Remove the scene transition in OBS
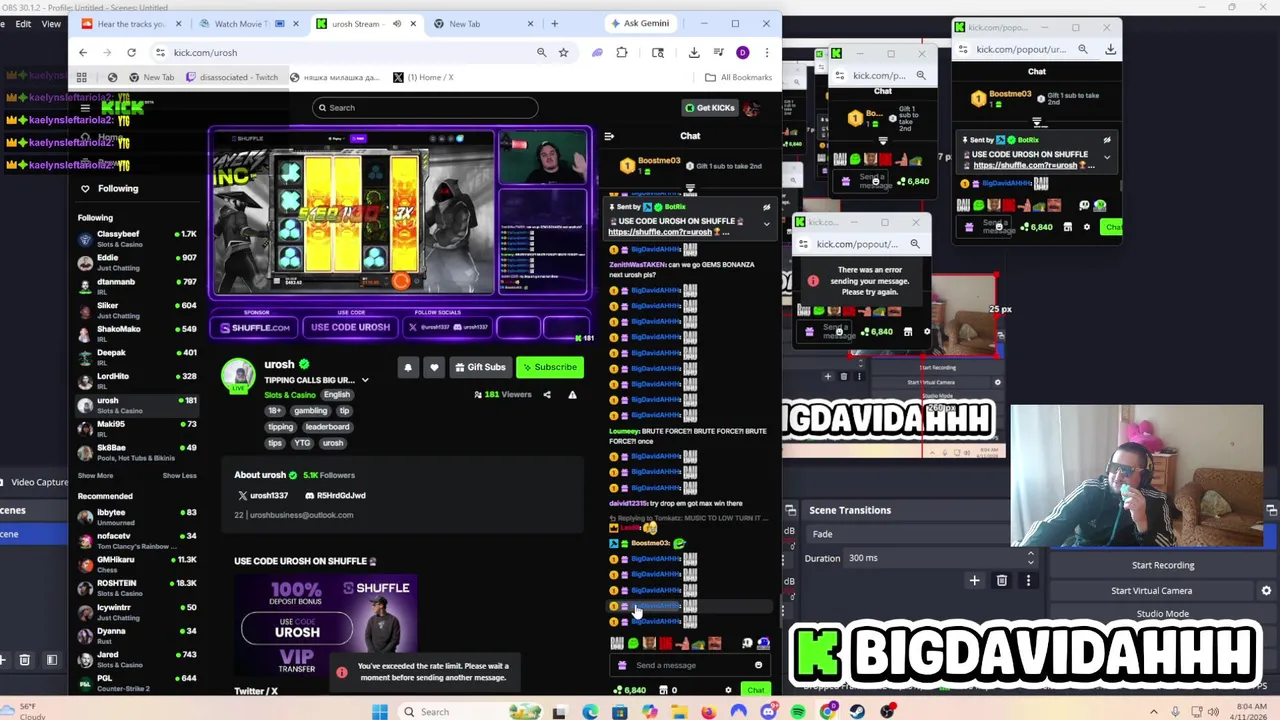This screenshot has height=720, width=1280. click(1002, 580)
